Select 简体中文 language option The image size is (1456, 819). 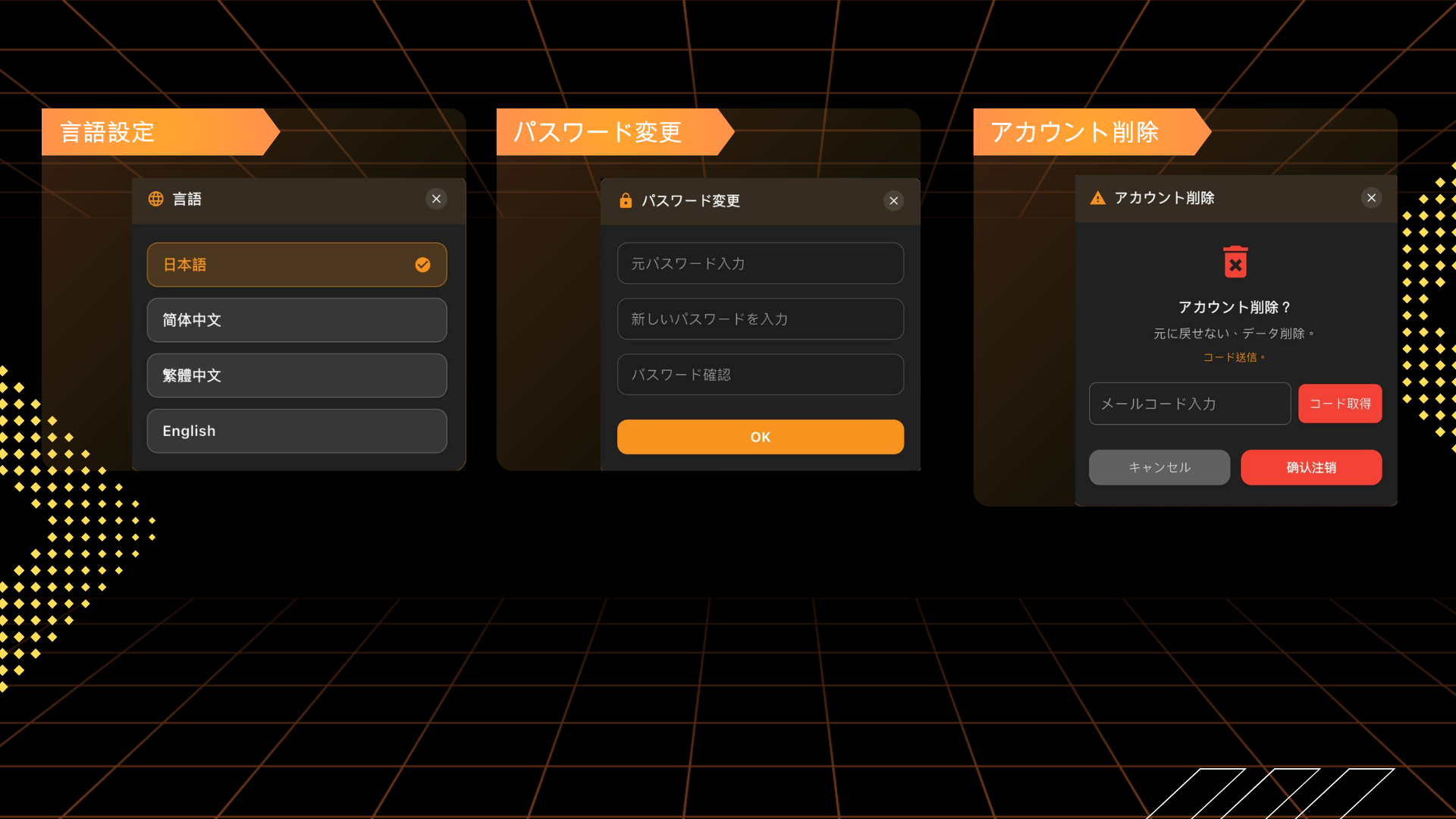pyautogui.click(x=297, y=320)
